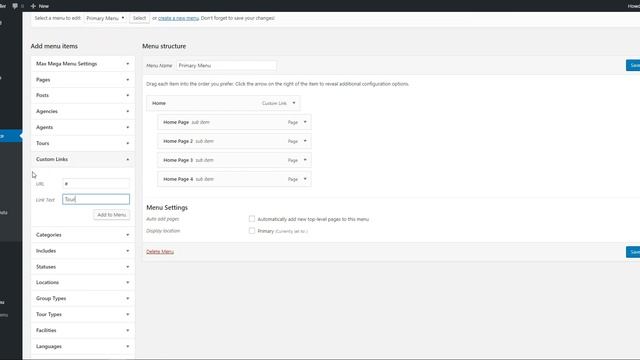Viewport: 640px width, 360px height.
Task: Expand the Home Page sub item arrow
Action: (305, 122)
